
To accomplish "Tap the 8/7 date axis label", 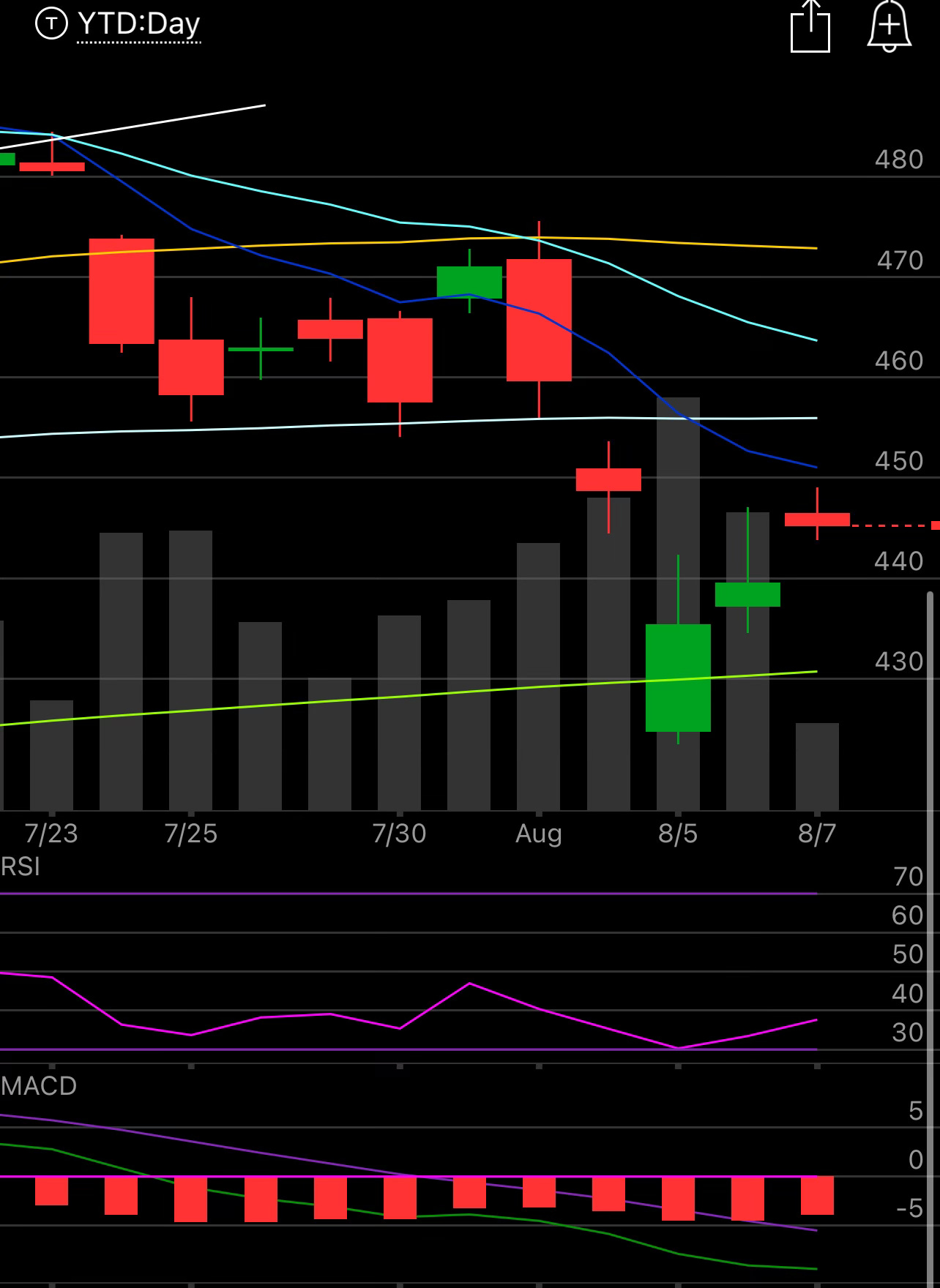I will click(x=817, y=834).
